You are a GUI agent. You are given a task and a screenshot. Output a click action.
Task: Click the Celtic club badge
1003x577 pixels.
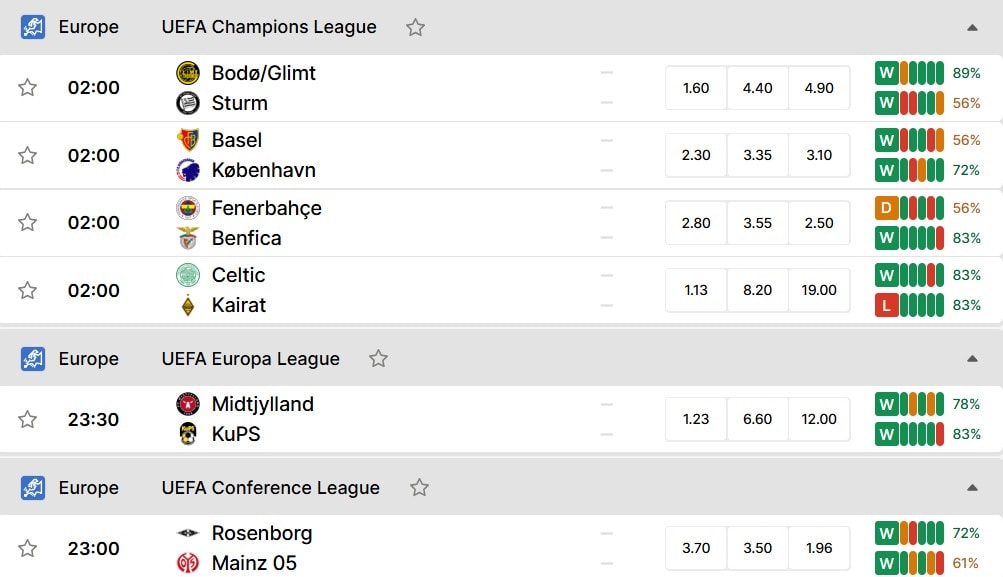point(188,275)
